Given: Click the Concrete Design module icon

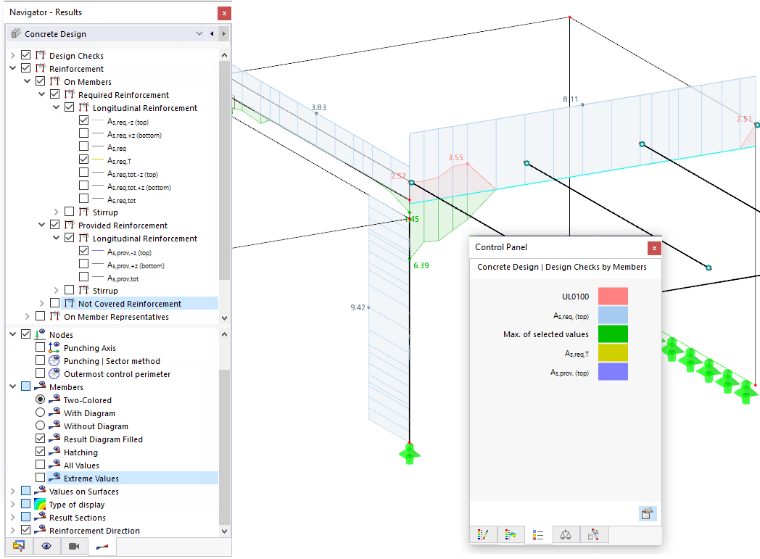Looking at the screenshot, I should pos(16,33).
